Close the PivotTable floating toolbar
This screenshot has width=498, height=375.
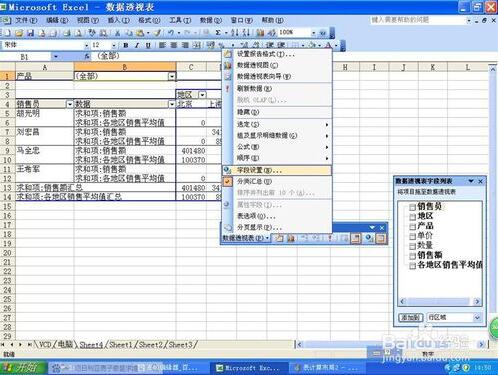382,228
